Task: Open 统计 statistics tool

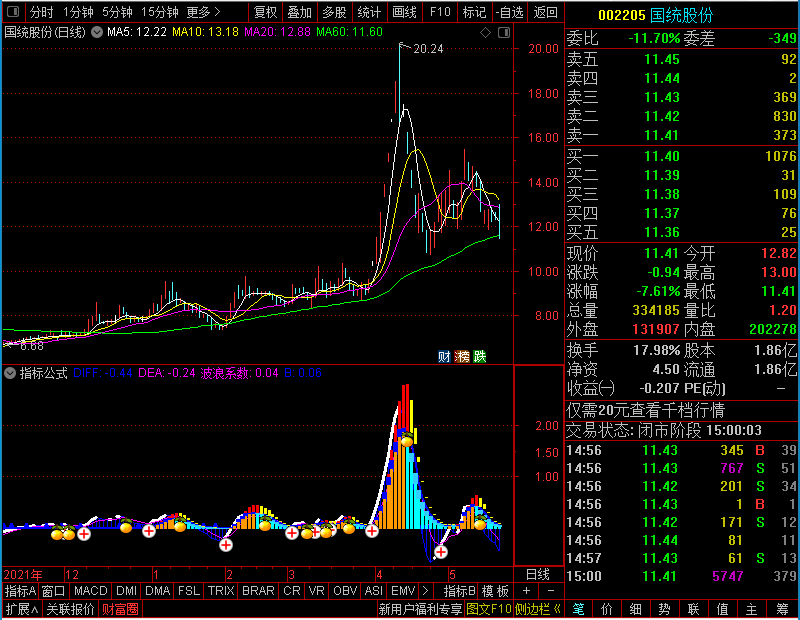Action: click(369, 12)
